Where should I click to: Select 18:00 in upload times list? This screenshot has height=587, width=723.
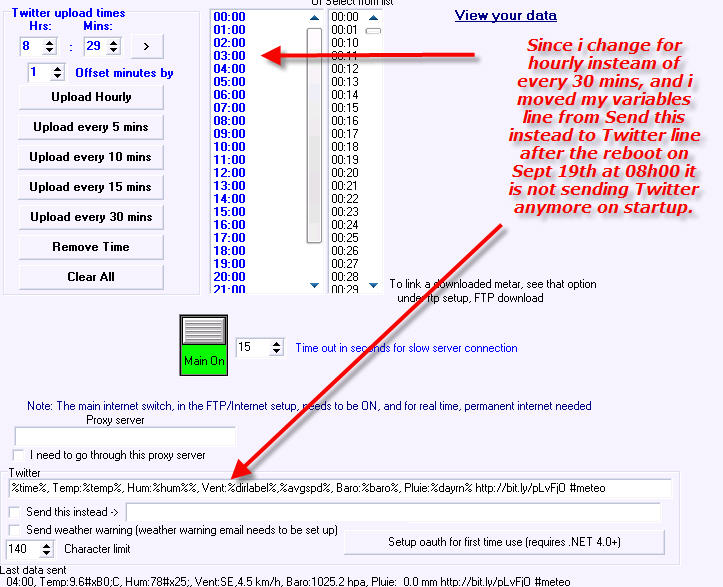coord(229,251)
